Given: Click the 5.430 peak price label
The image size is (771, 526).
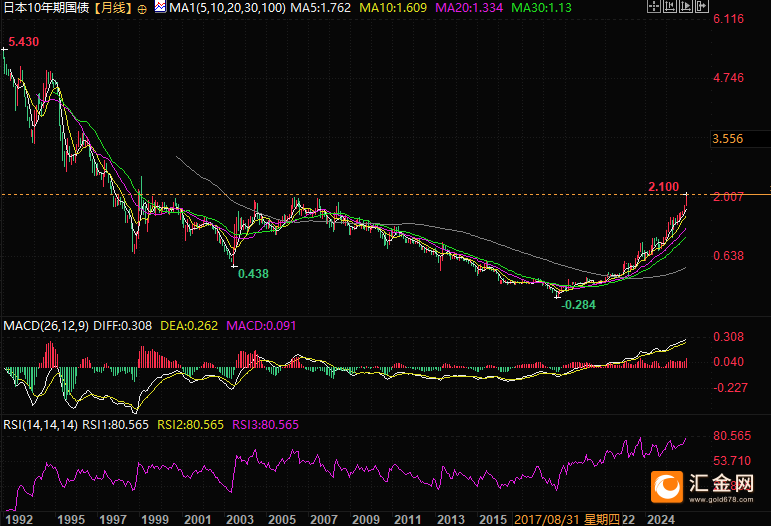Looking at the screenshot, I should tap(23, 42).
